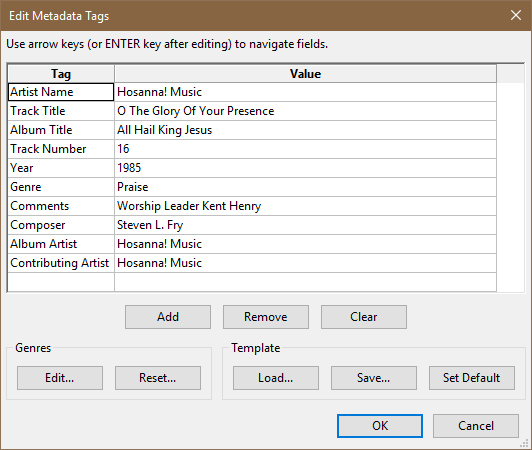This screenshot has width=532, height=450.
Task: Edit the track number value 16
Action: (x=305, y=149)
